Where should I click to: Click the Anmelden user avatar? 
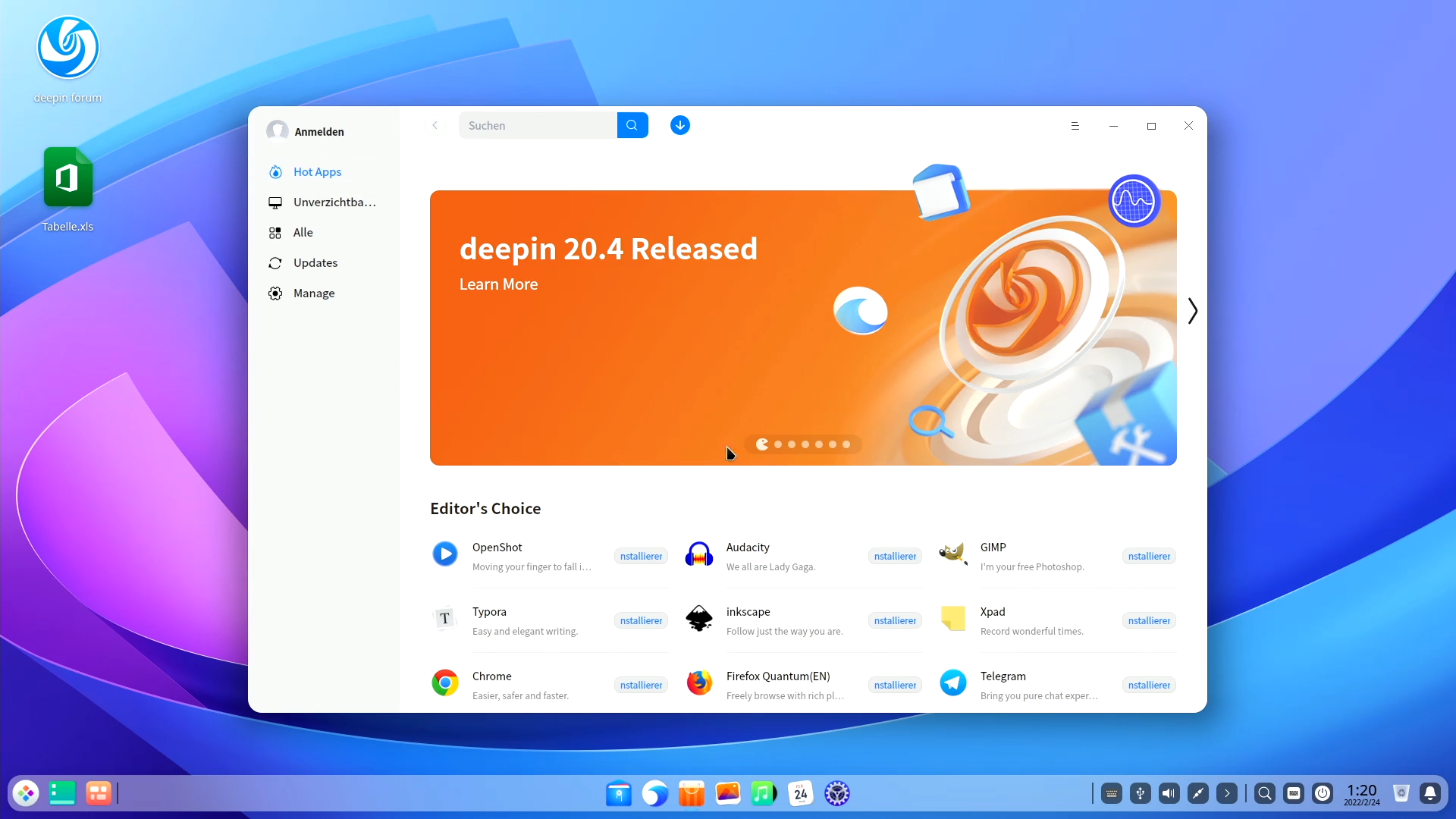click(277, 131)
